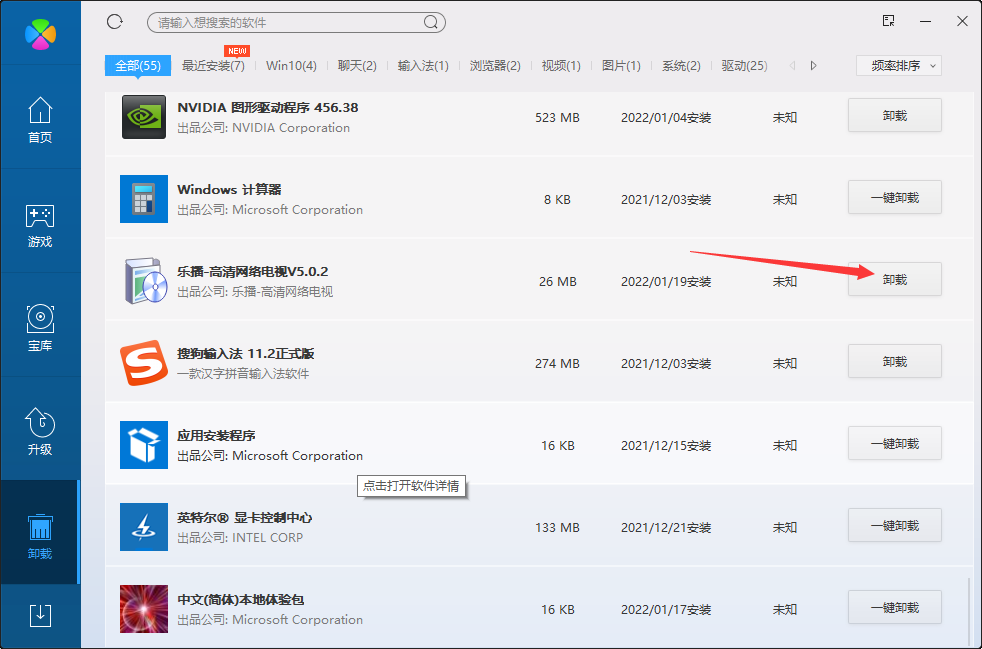Screen dimensions: 982x649
Task: Click the 搜狗输入法 Sogou icon
Action: pos(144,363)
